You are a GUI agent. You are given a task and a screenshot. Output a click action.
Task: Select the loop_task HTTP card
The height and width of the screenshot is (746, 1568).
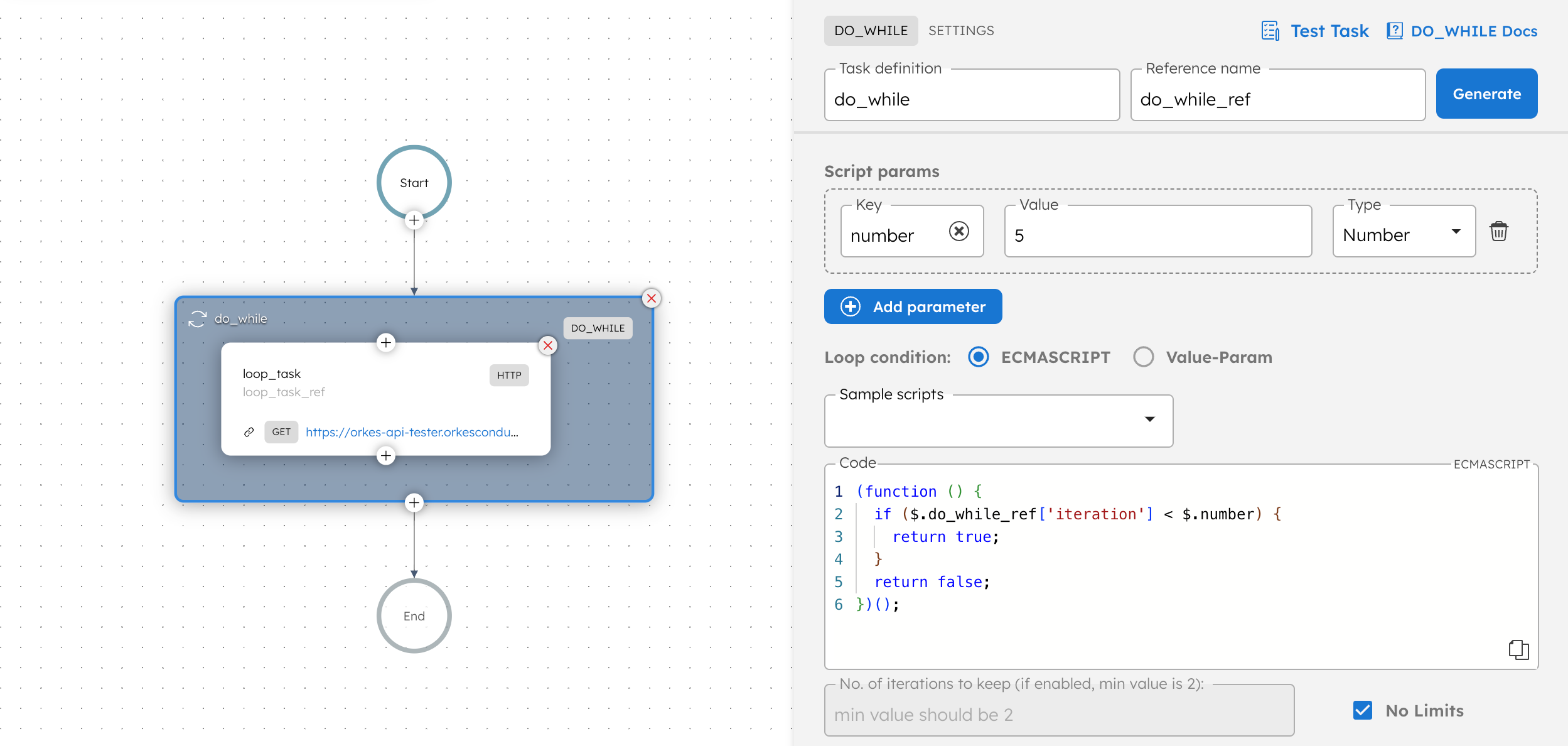[385, 399]
